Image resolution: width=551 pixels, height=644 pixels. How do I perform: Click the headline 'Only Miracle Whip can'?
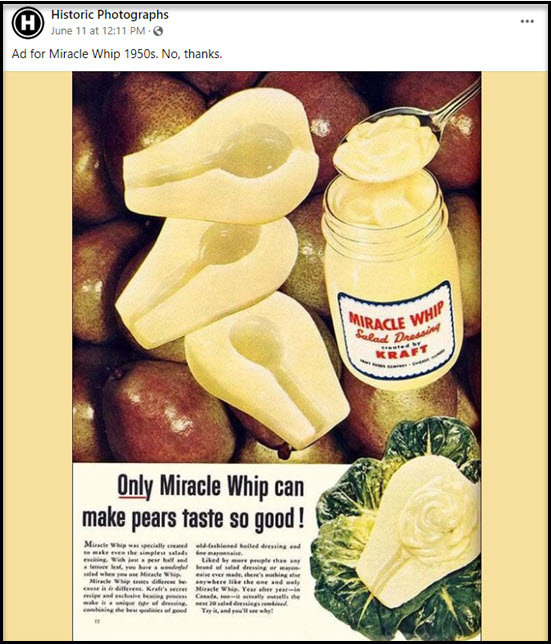click(211, 487)
